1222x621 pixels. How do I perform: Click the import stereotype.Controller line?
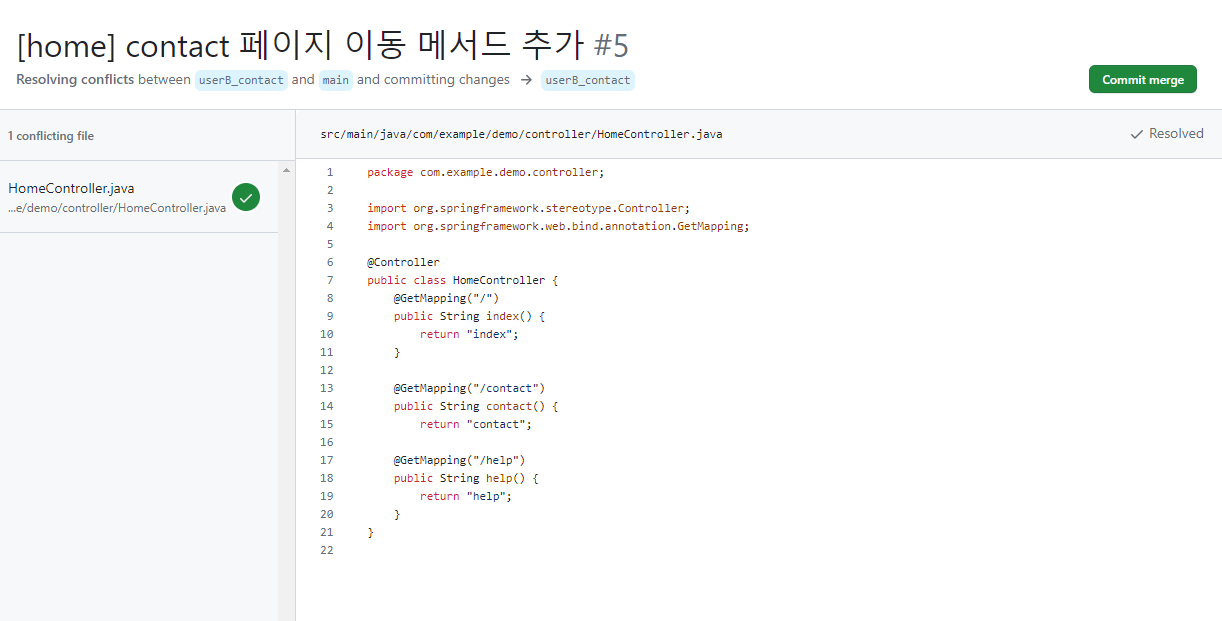[x=528, y=208]
